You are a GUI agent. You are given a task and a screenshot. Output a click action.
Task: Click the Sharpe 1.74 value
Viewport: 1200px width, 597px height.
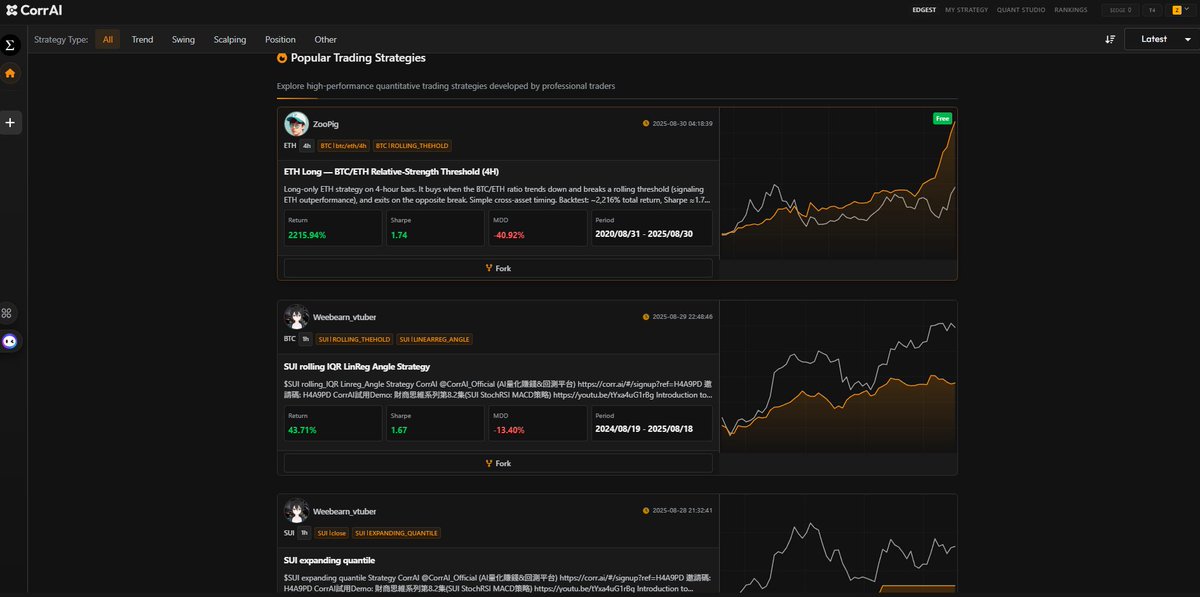(x=399, y=235)
